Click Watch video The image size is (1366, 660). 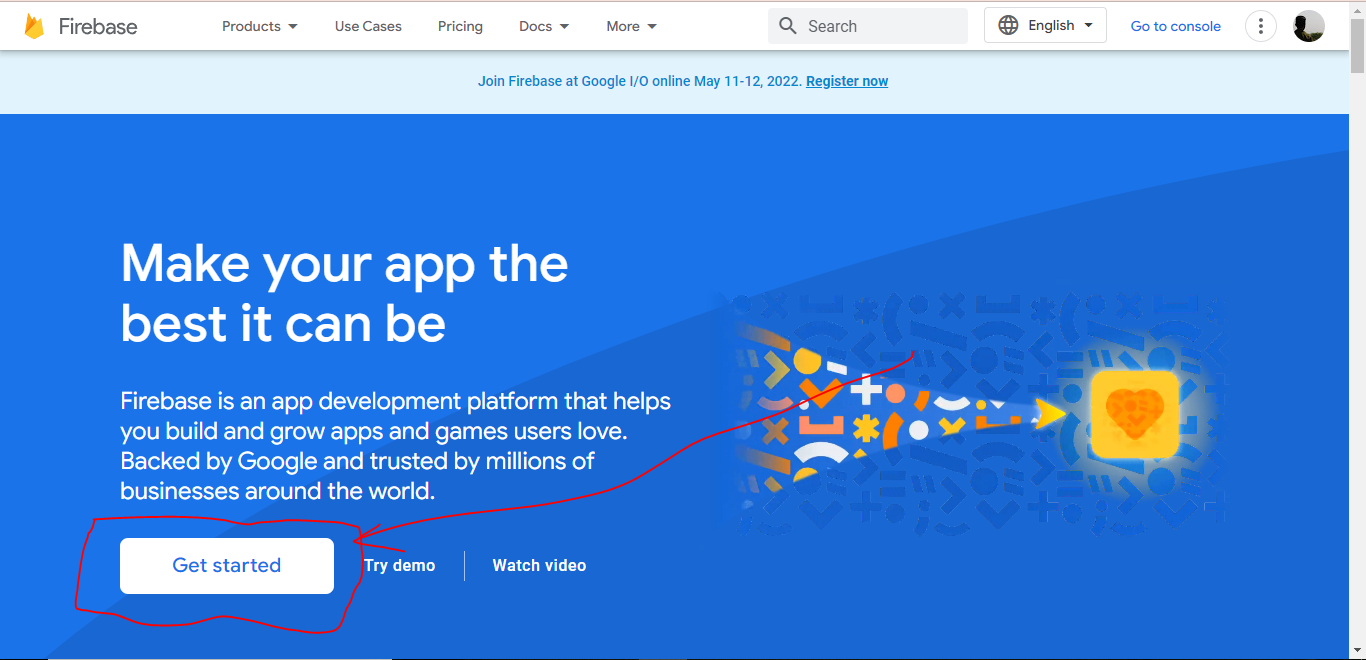[x=539, y=565]
